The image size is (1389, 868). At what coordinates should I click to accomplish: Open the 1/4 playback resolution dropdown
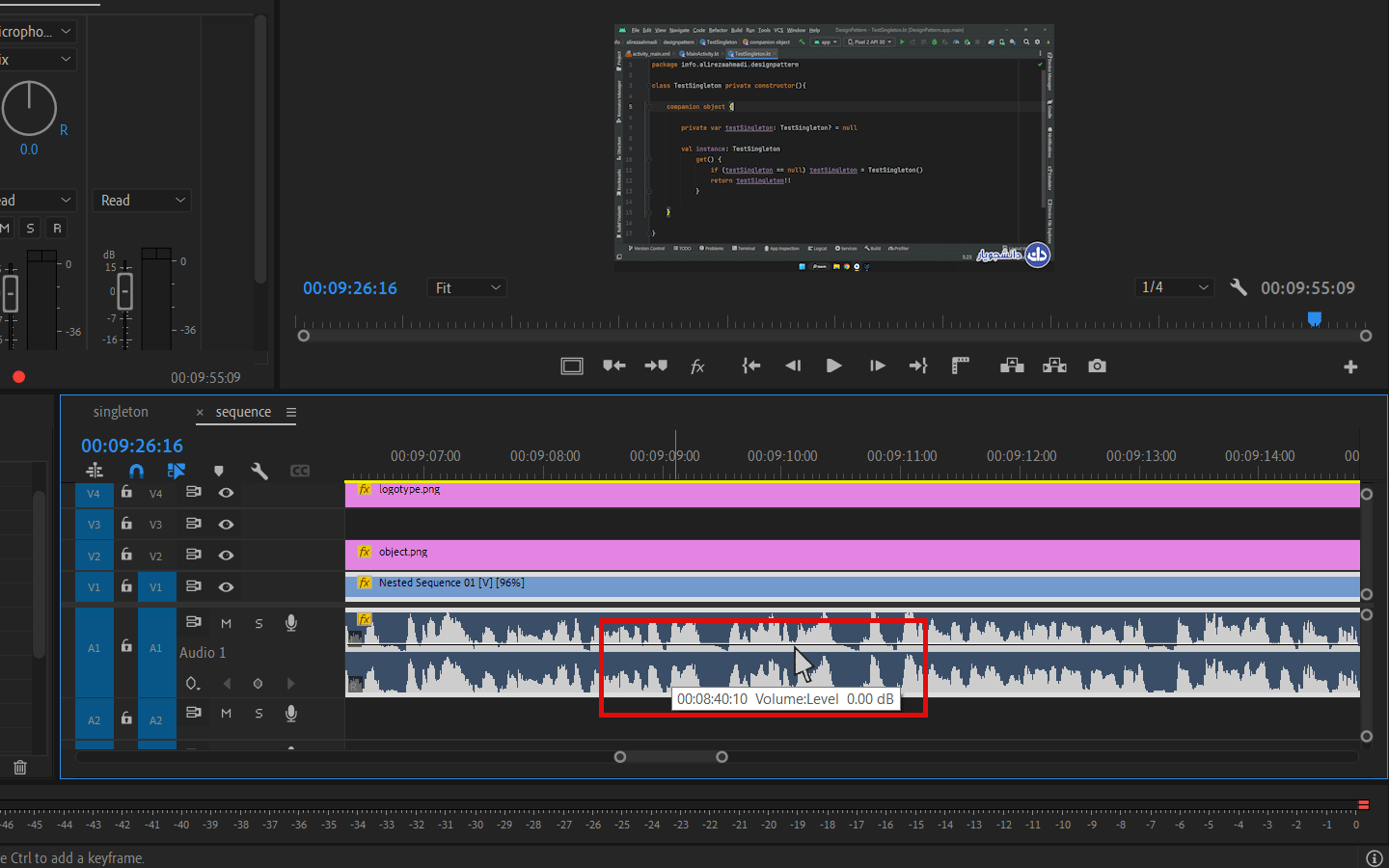[1173, 287]
